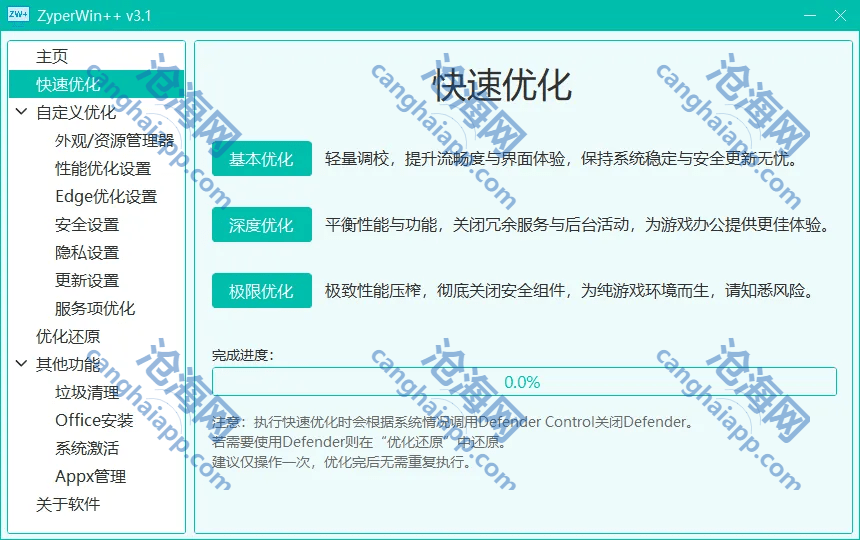Open 隐私设置 page
860x540 pixels.
tap(87, 253)
